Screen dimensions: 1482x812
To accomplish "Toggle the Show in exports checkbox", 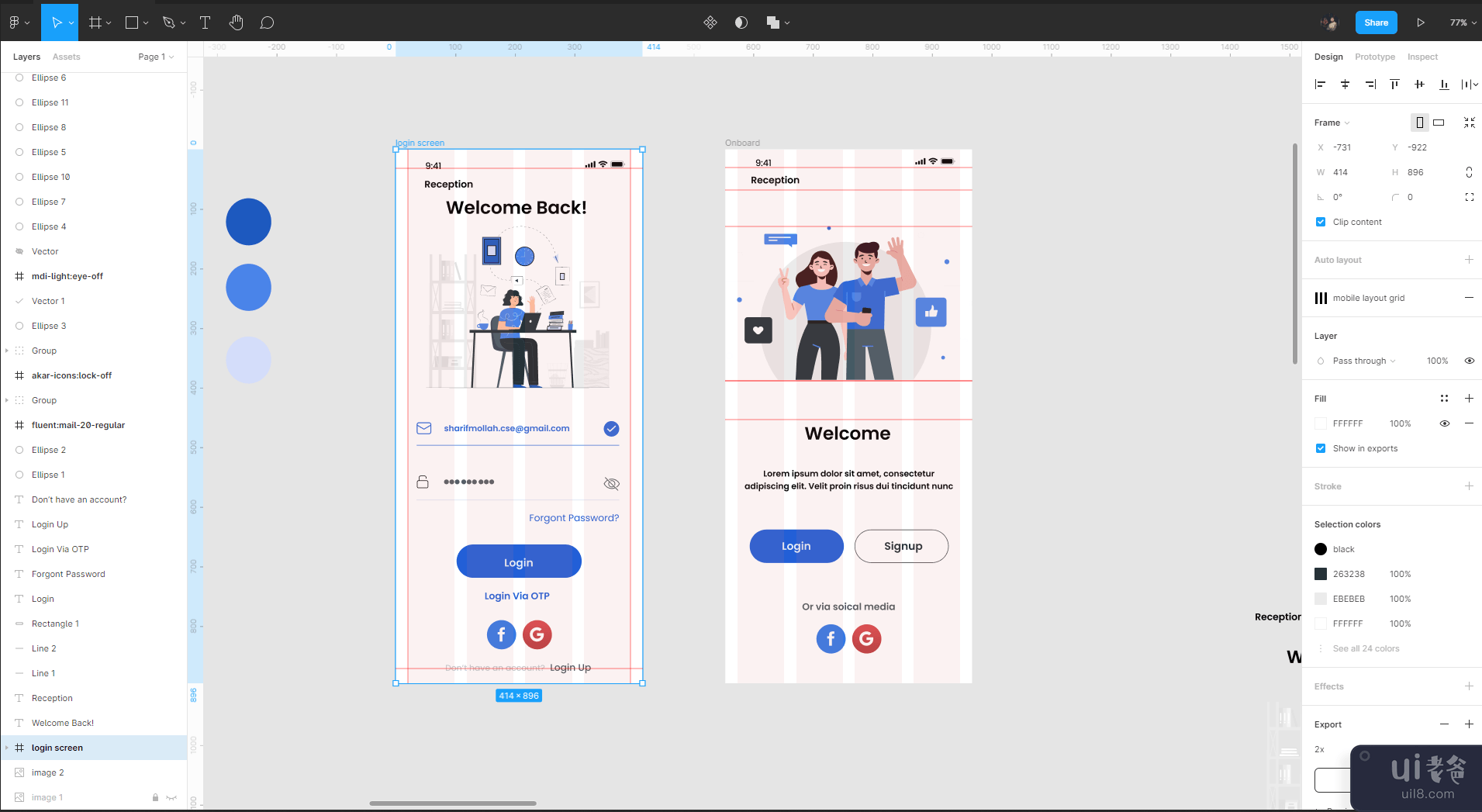I will [1321, 448].
